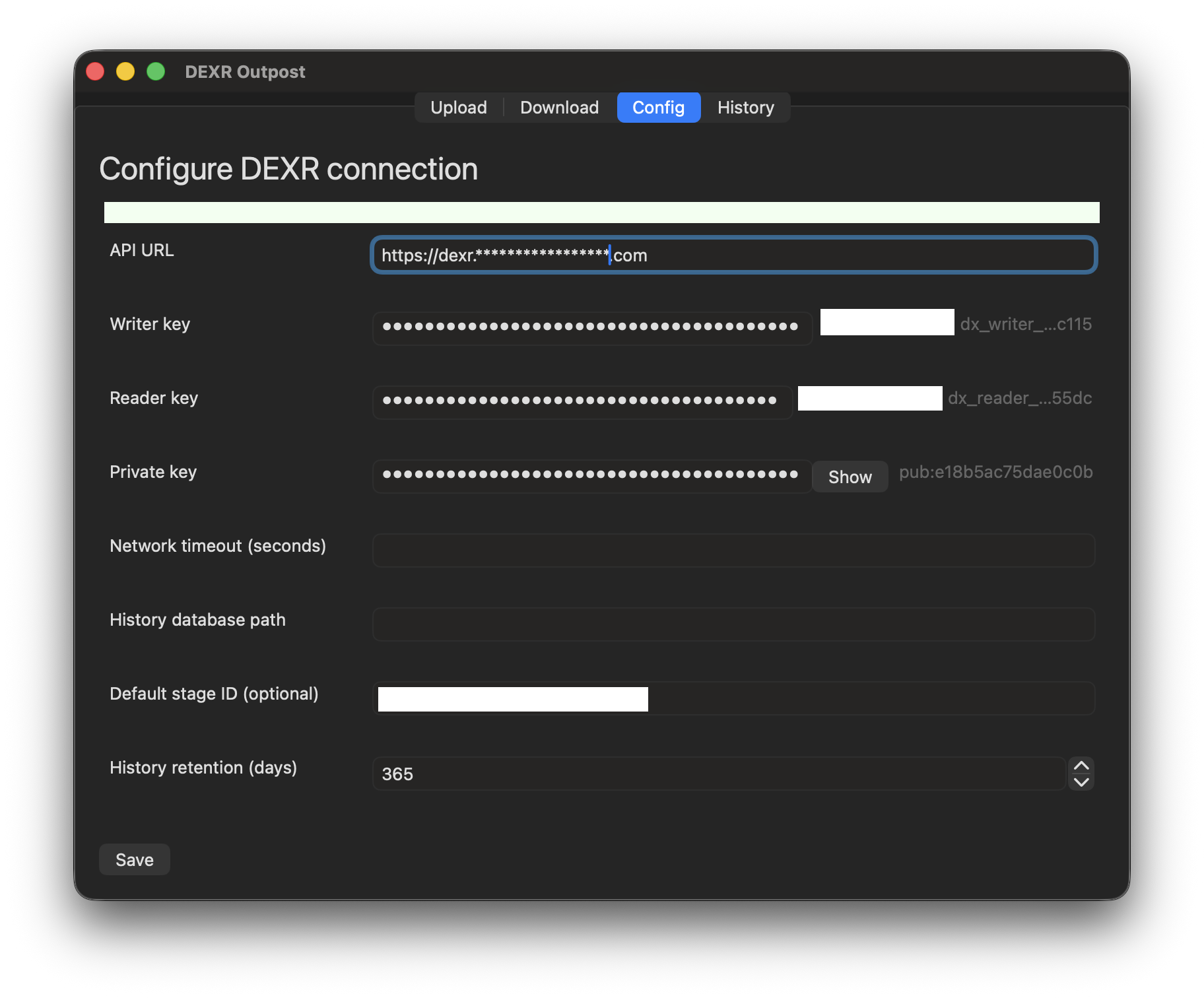Click the Network timeout seconds field
Screen dimensions: 1204x998
tap(733, 550)
